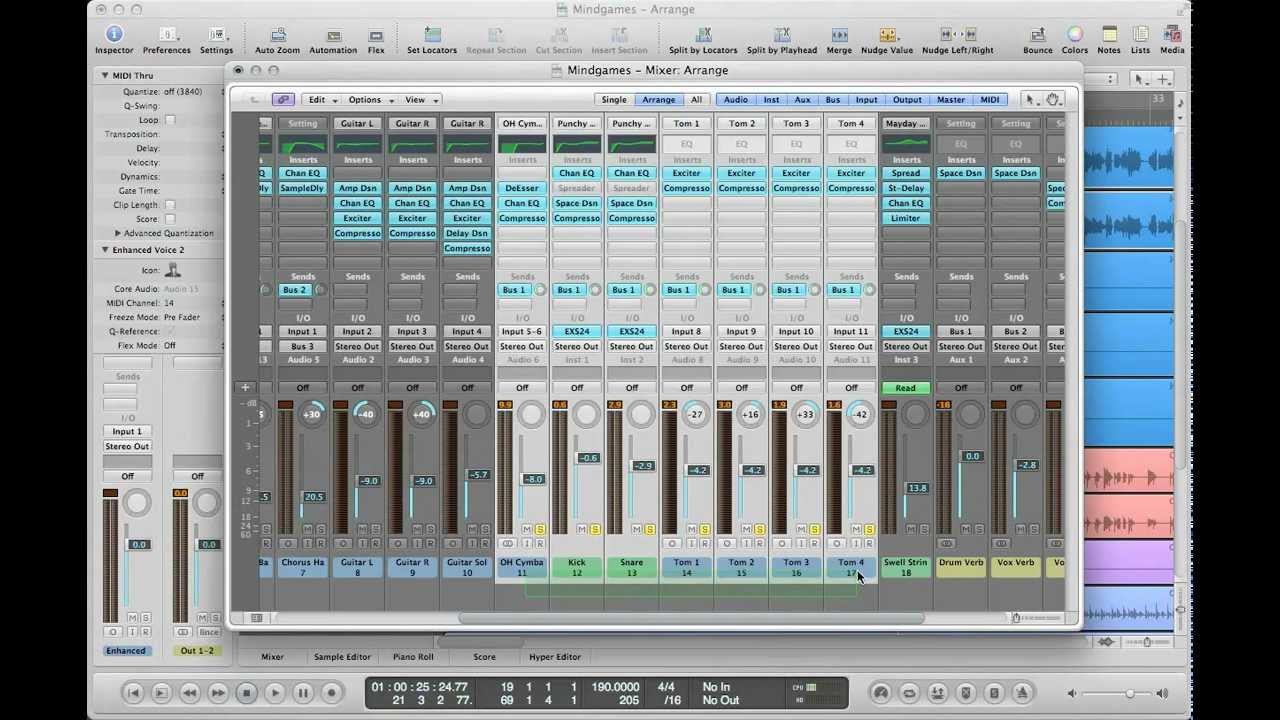Open the Options menu in Mixer
Image resolution: width=1280 pixels, height=720 pixels.
370,100
